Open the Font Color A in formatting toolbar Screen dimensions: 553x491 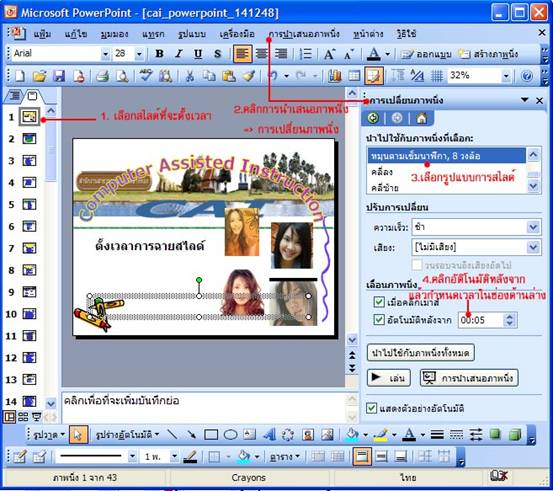[x=373, y=54]
